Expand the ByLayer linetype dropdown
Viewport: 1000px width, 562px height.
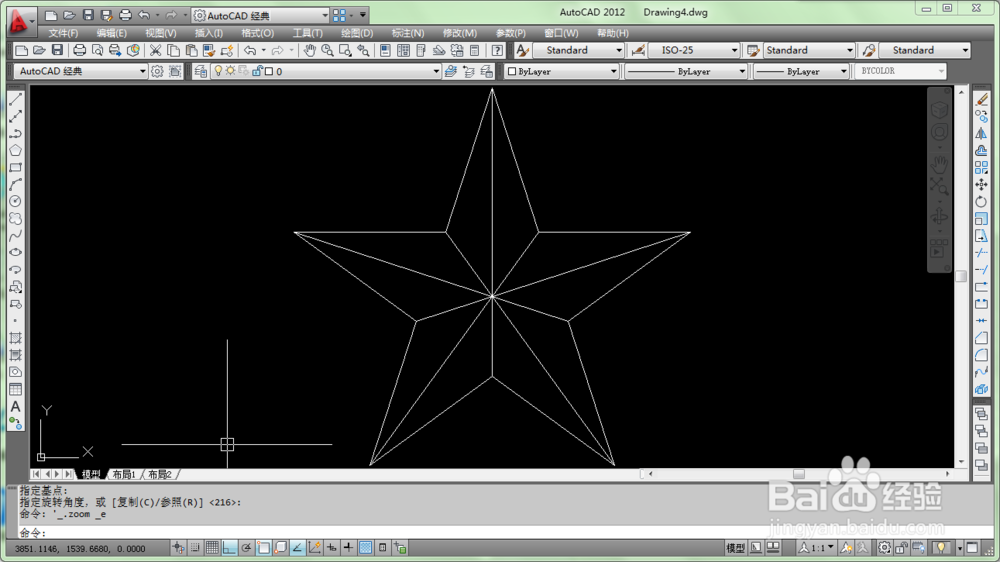686,71
